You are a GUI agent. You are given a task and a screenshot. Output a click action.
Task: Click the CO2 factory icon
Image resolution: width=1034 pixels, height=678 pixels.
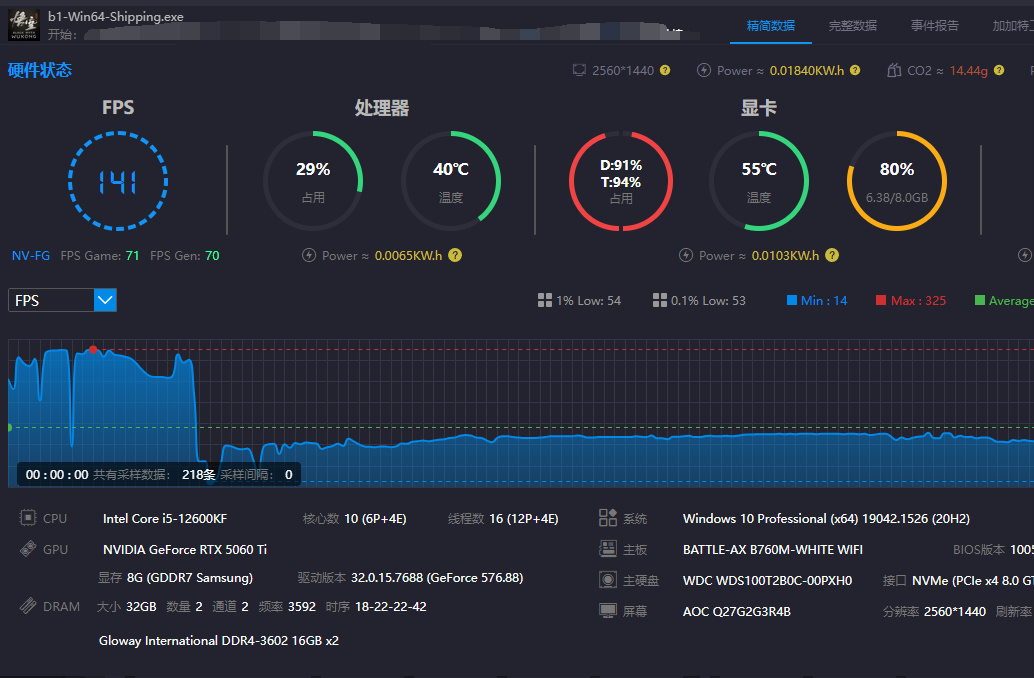(894, 70)
